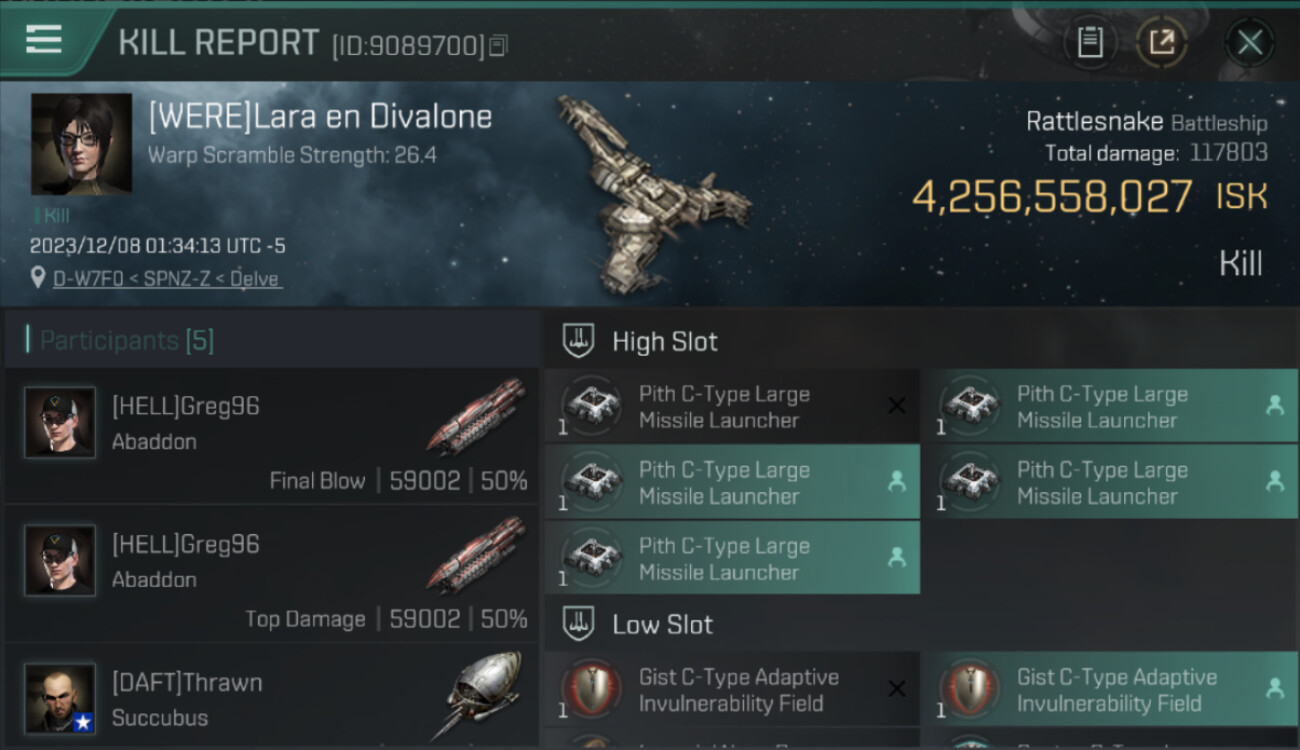Image resolution: width=1300 pixels, height=750 pixels.
Task: Click the location pin icon beside D-W7F0
Action: [38, 278]
